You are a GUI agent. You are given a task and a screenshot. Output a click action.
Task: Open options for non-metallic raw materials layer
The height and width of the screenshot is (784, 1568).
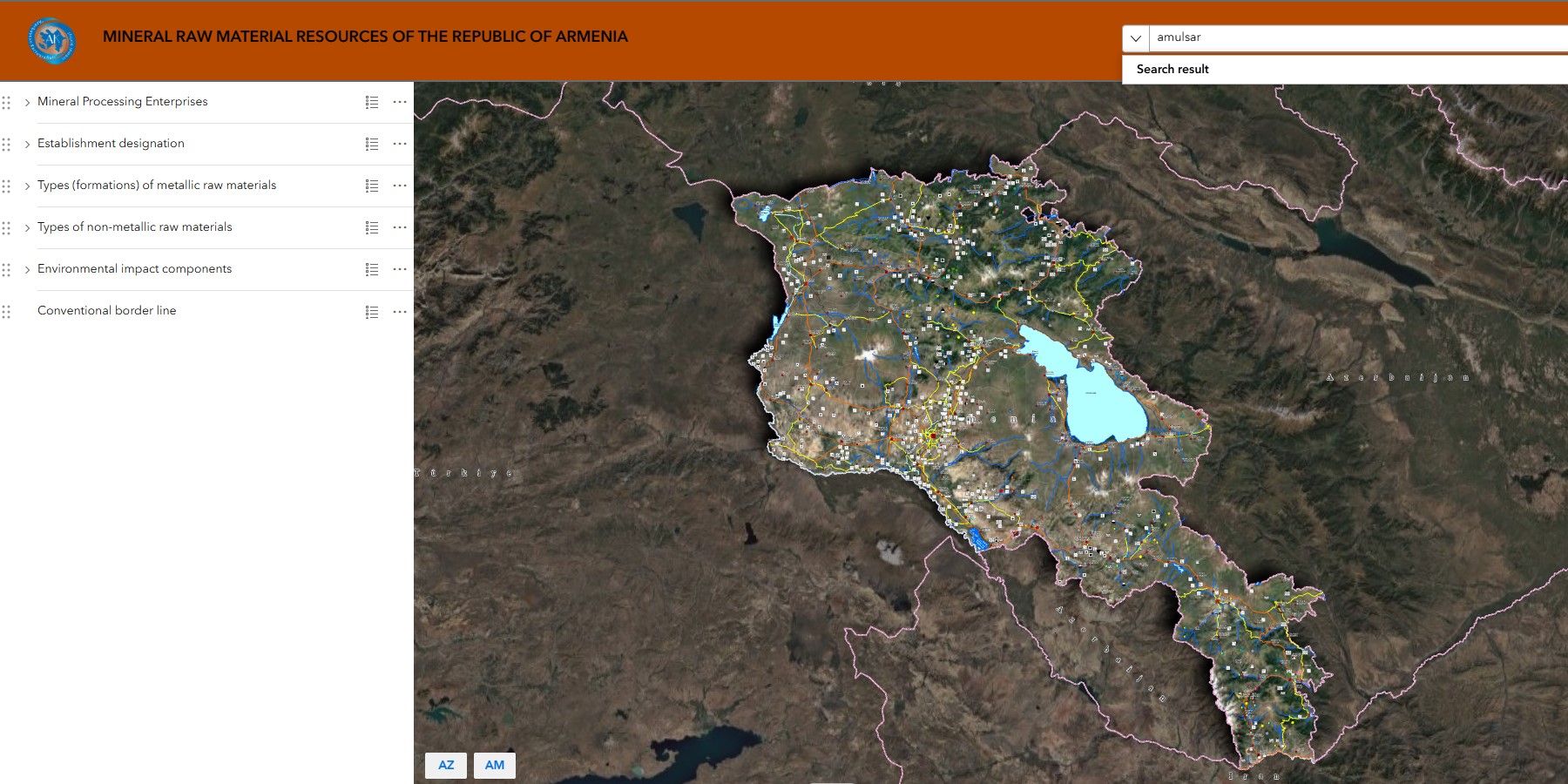coord(400,227)
